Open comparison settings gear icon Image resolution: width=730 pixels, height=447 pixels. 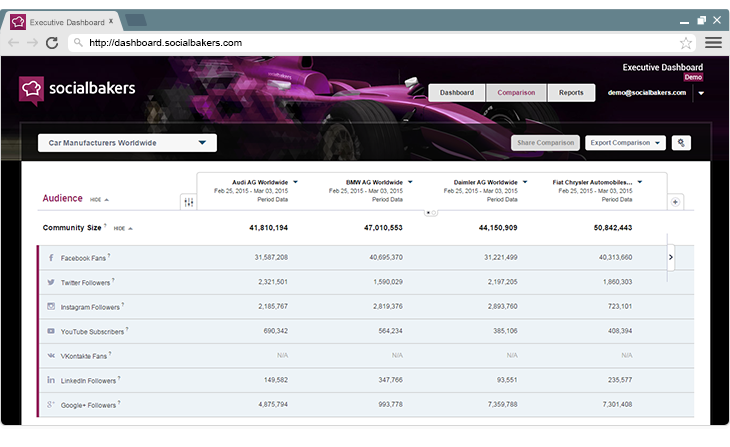[x=681, y=143]
